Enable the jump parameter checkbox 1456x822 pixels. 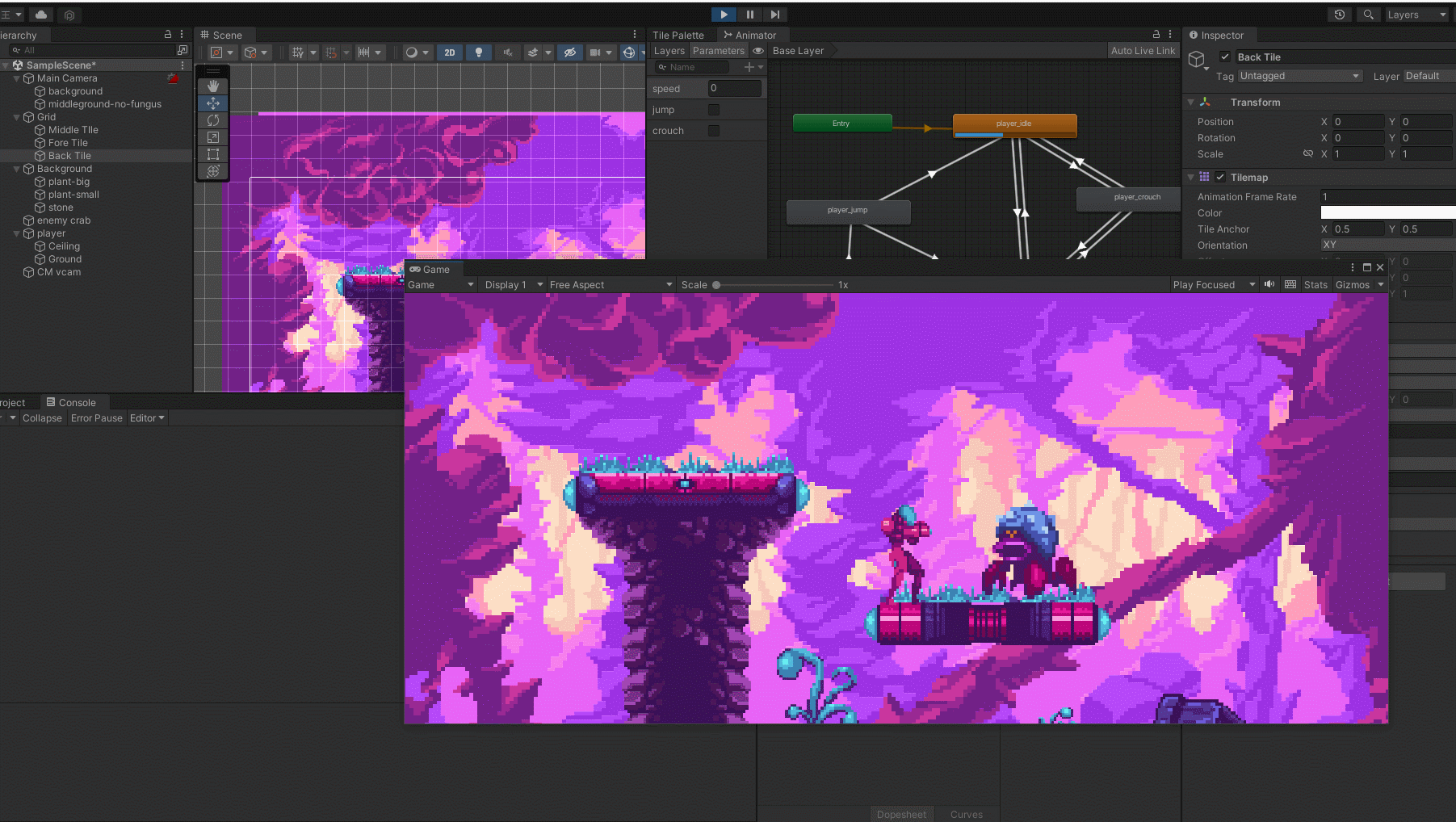point(714,110)
